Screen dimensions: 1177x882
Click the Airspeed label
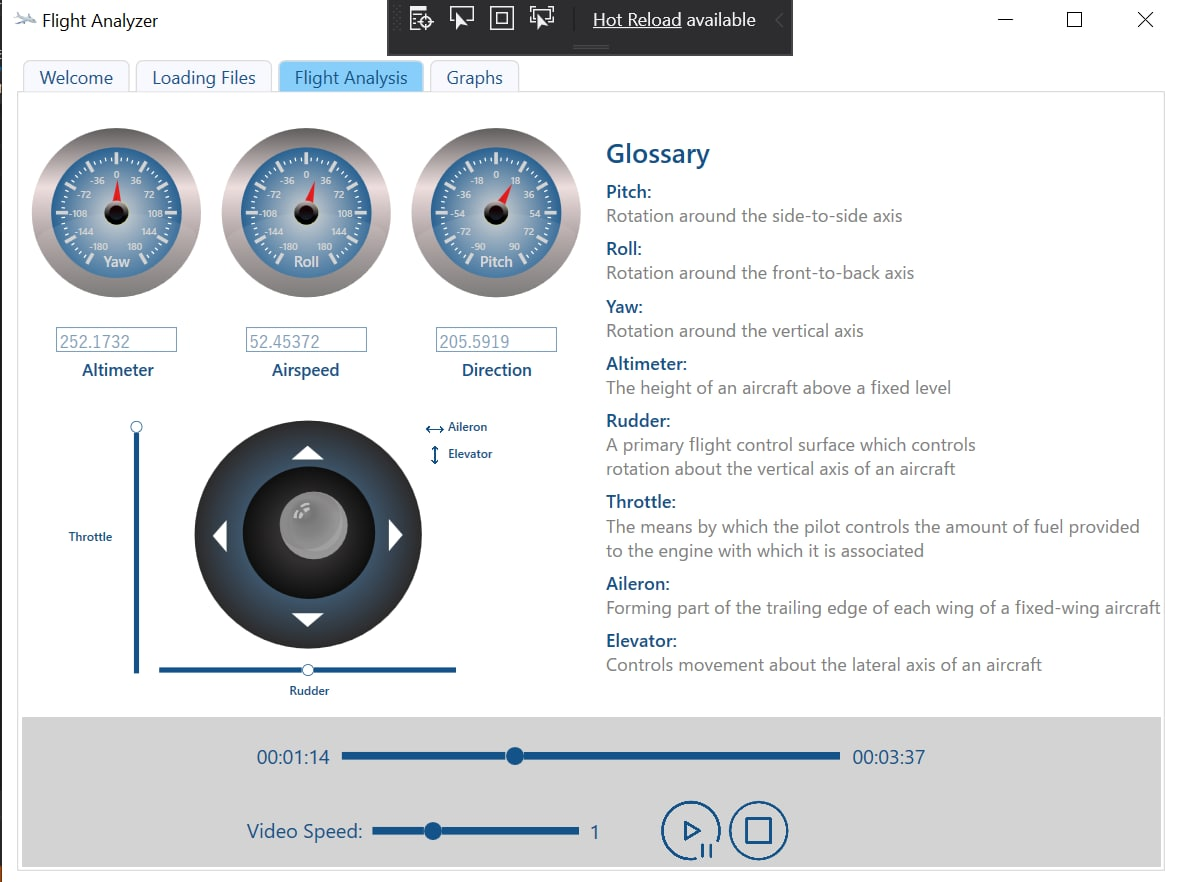coord(306,370)
